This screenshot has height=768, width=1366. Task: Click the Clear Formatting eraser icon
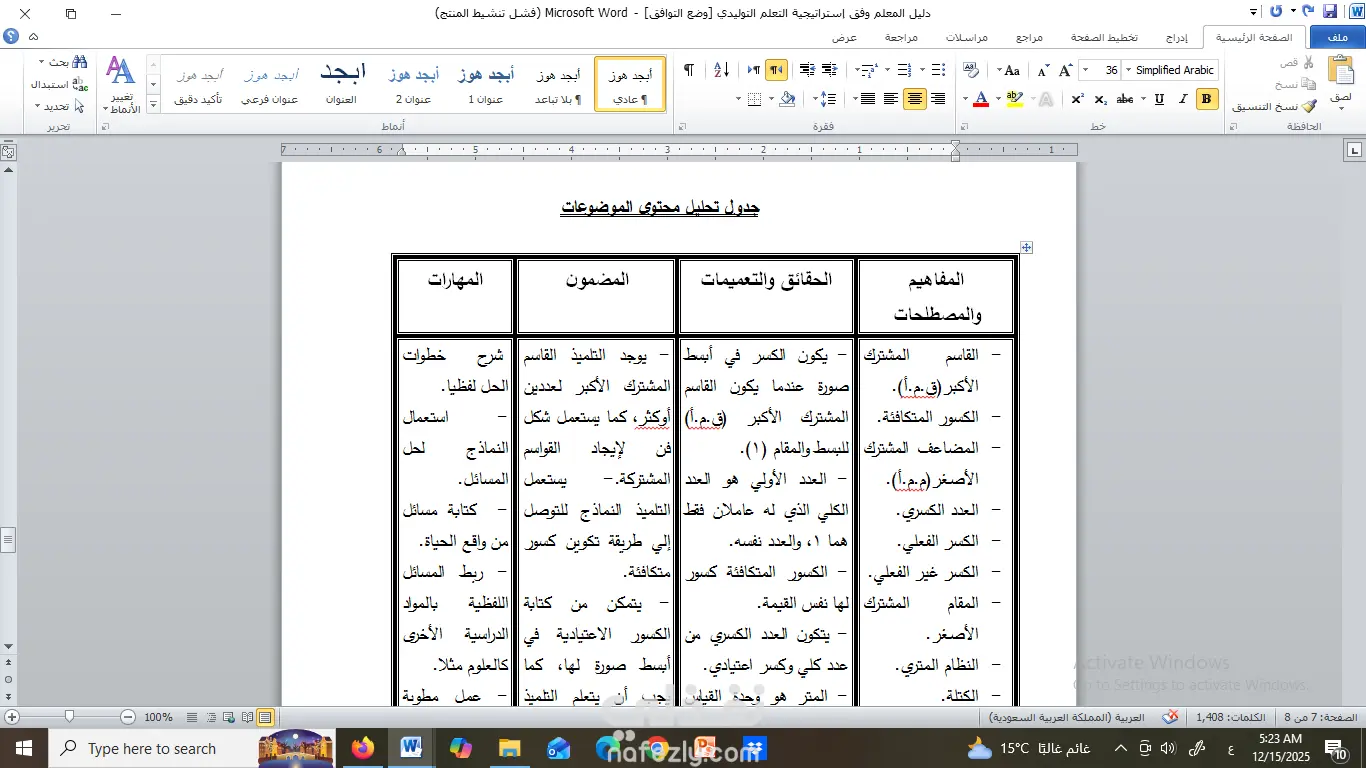[971, 70]
